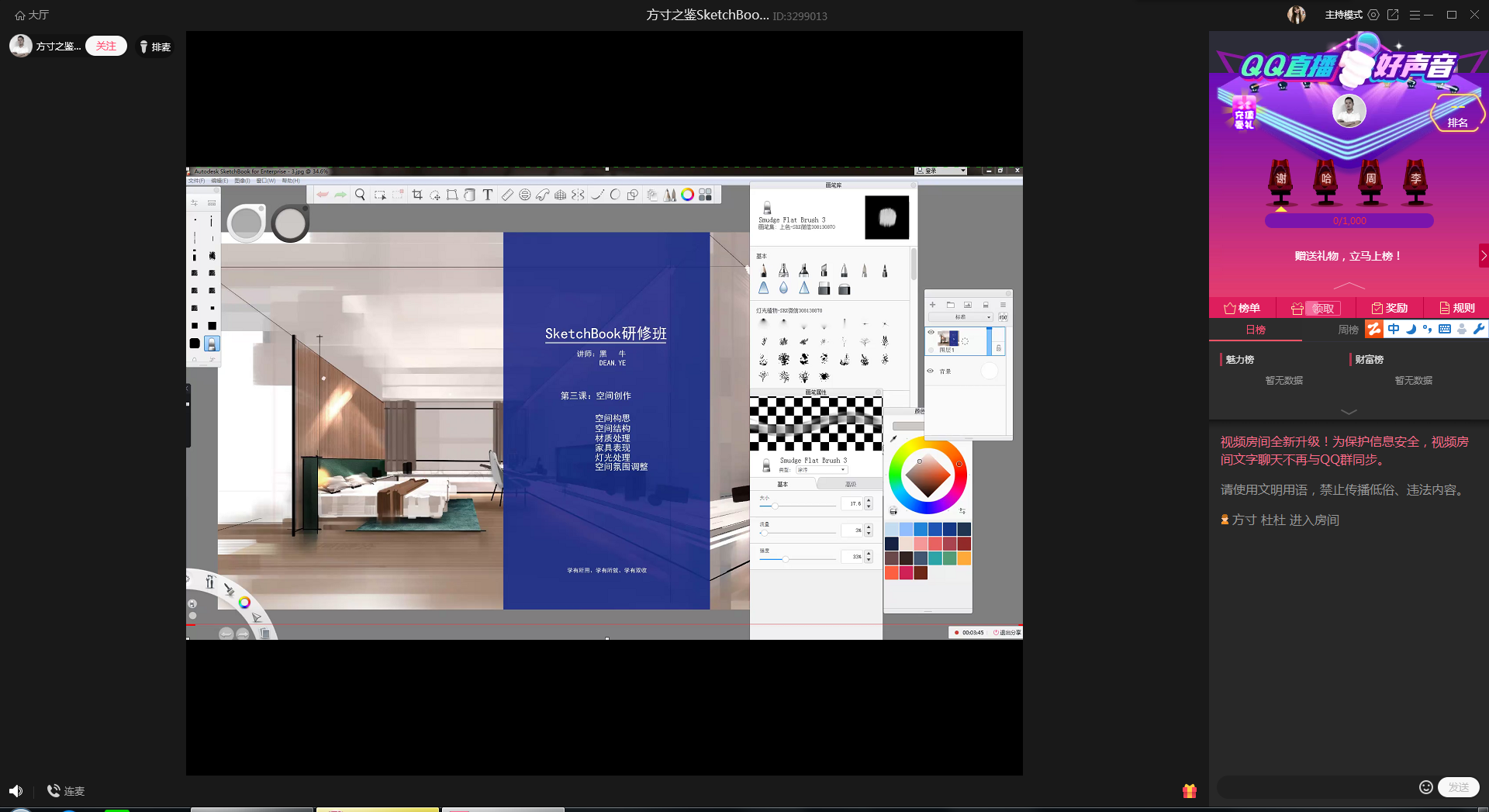This screenshot has width=1489, height=812.
Task: Select the pencil brush in the brush library
Action: (x=764, y=270)
